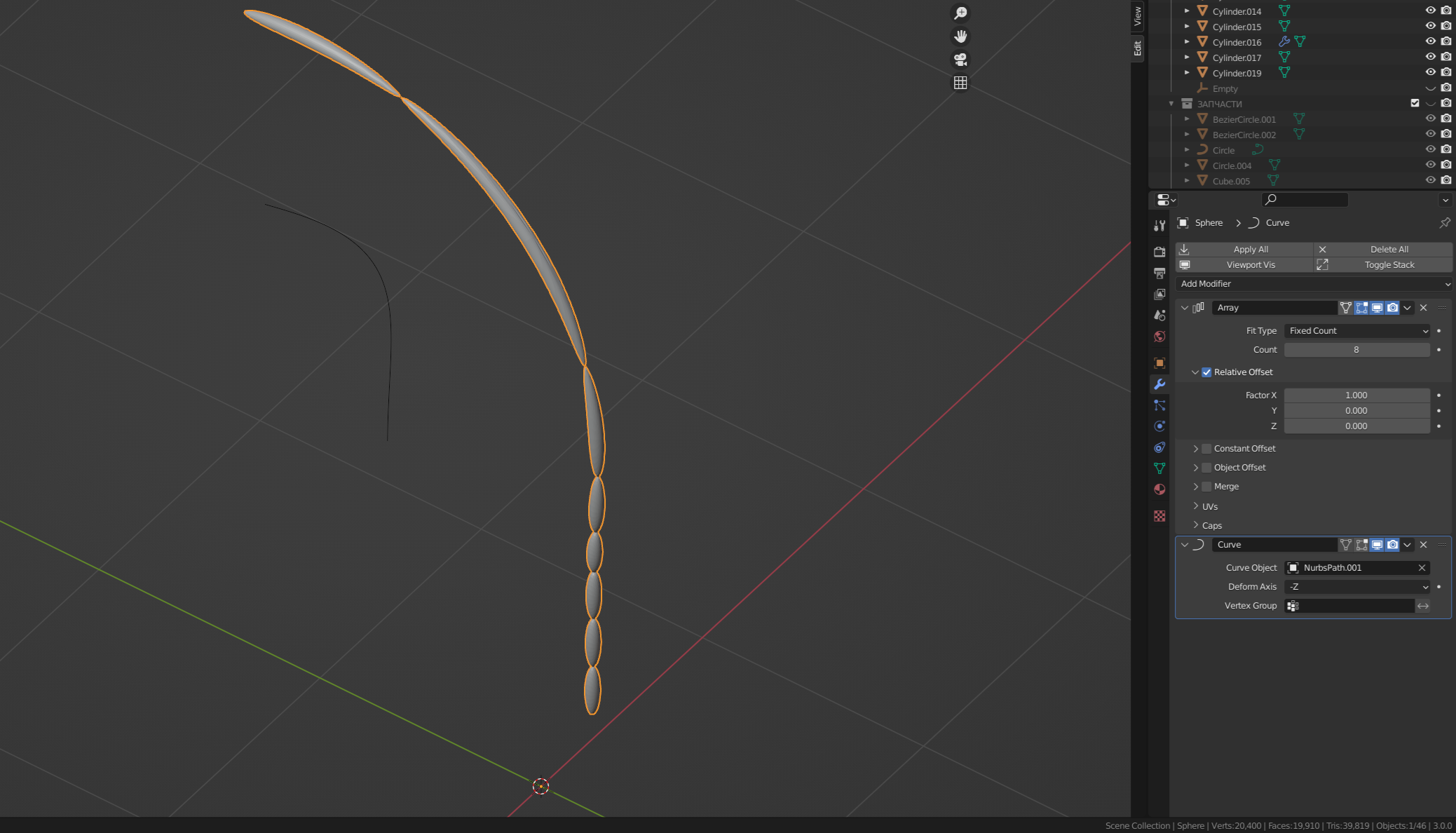This screenshot has height=833, width=1456.
Task: Open the Add Modifier menu
Action: click(x=1313, y=284)
